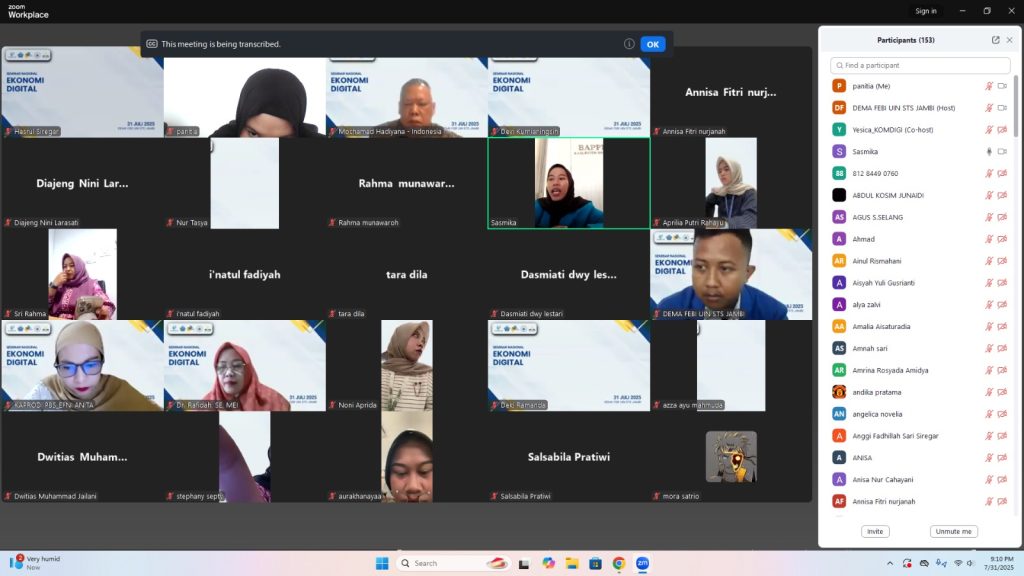Screen dimensions: 1024x576
Task: Click the closed caption CC icon
Action: [x=152, y=44]
